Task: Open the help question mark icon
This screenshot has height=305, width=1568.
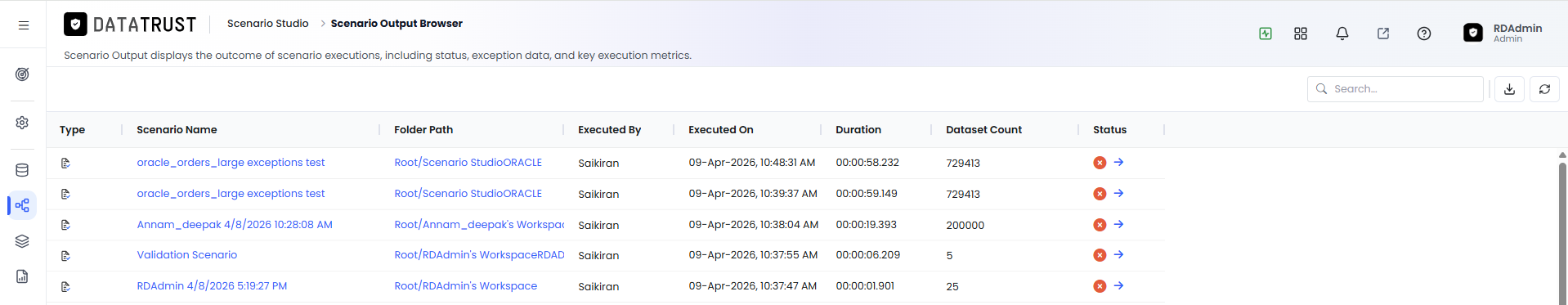Action: coord(1424,34)
